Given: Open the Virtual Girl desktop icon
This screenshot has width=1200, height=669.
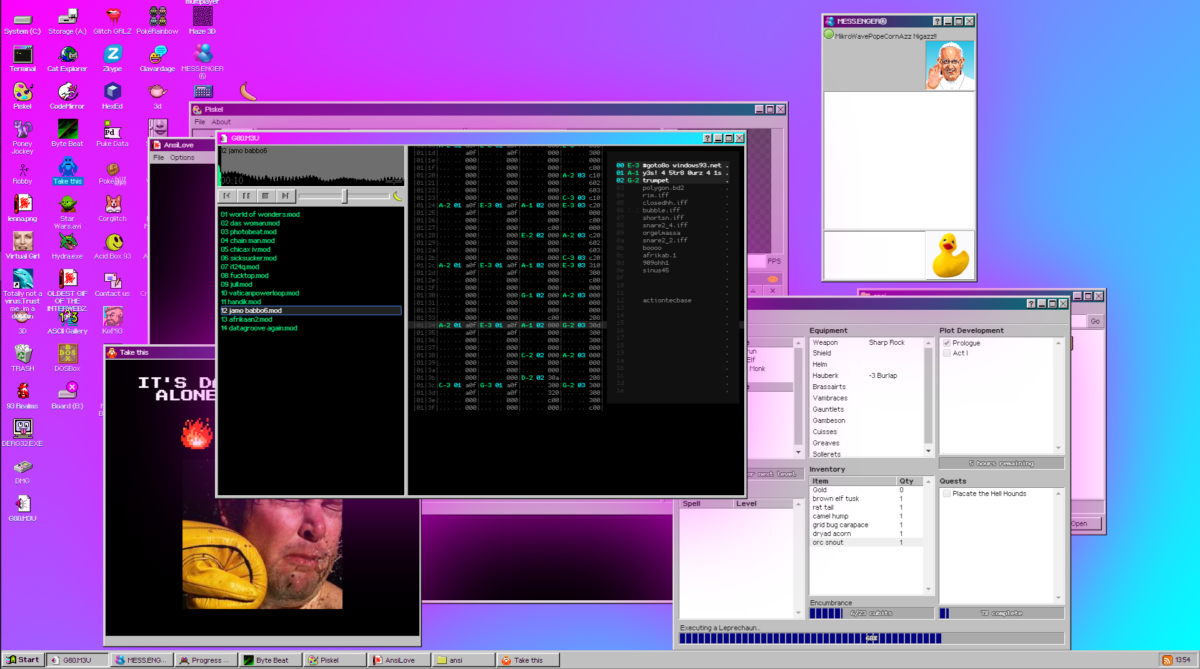Looking at the screenshot, I should point(22,245).
